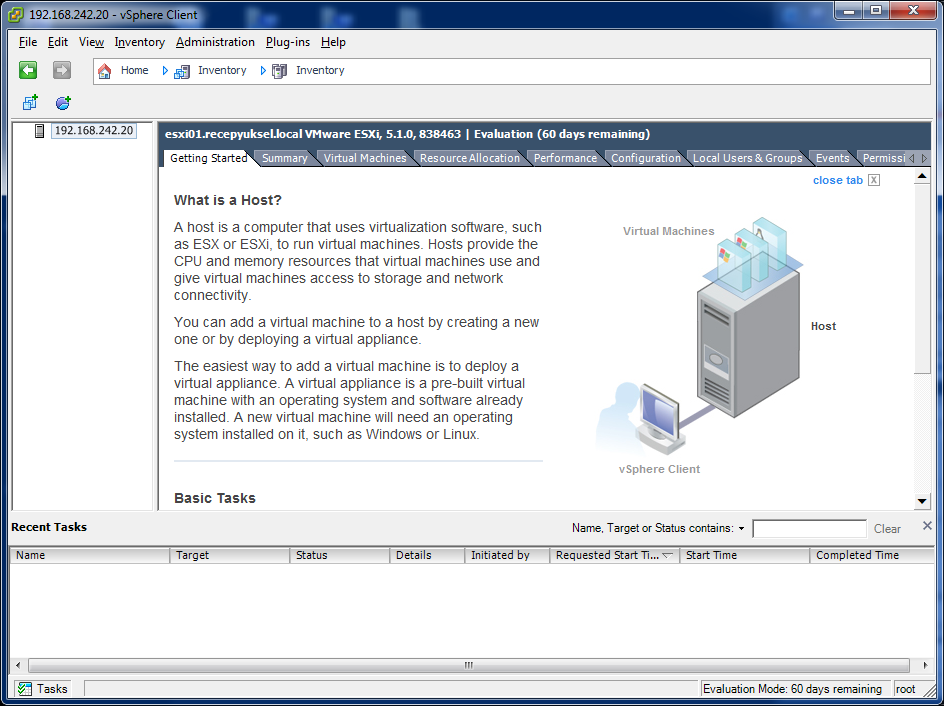Select the Getting Started tab

208,158
